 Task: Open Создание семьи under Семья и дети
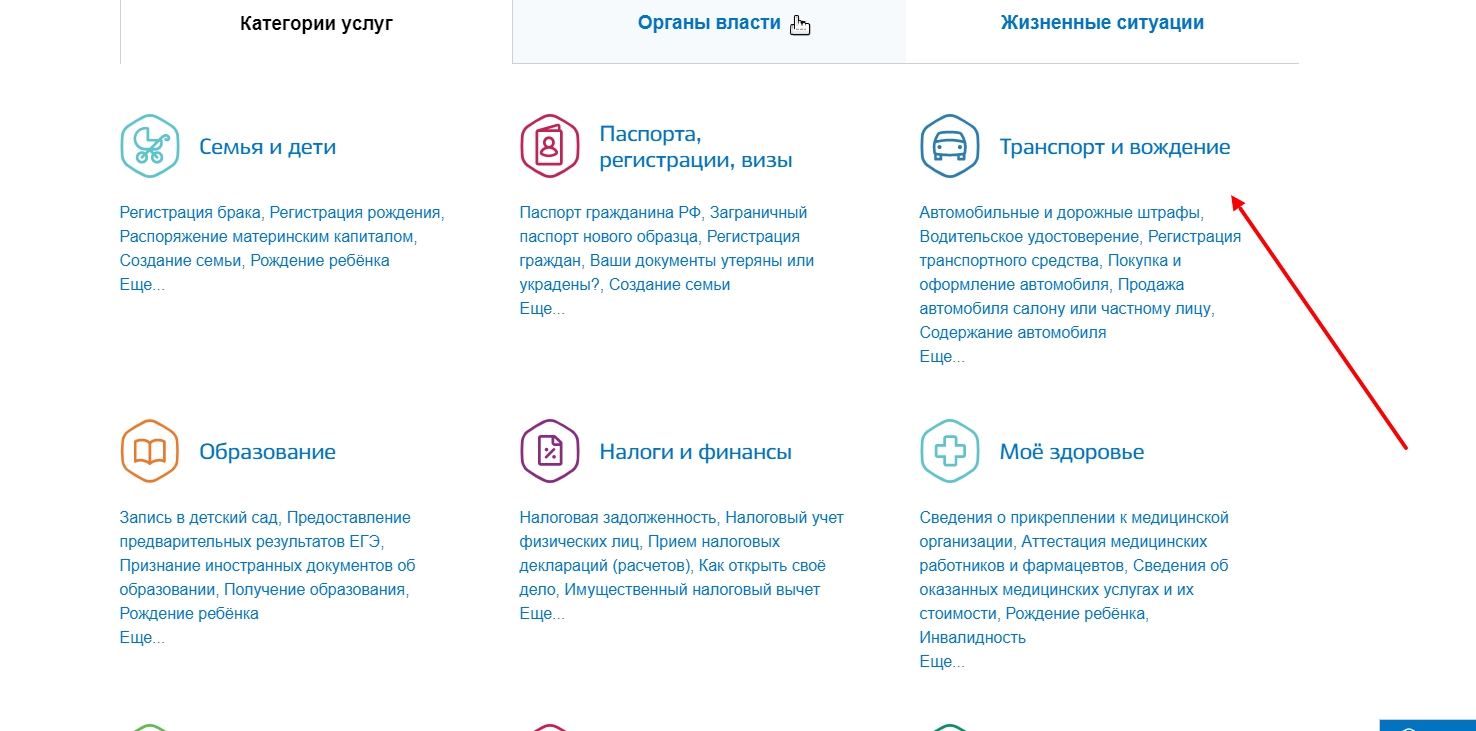[x=181, y=261]
